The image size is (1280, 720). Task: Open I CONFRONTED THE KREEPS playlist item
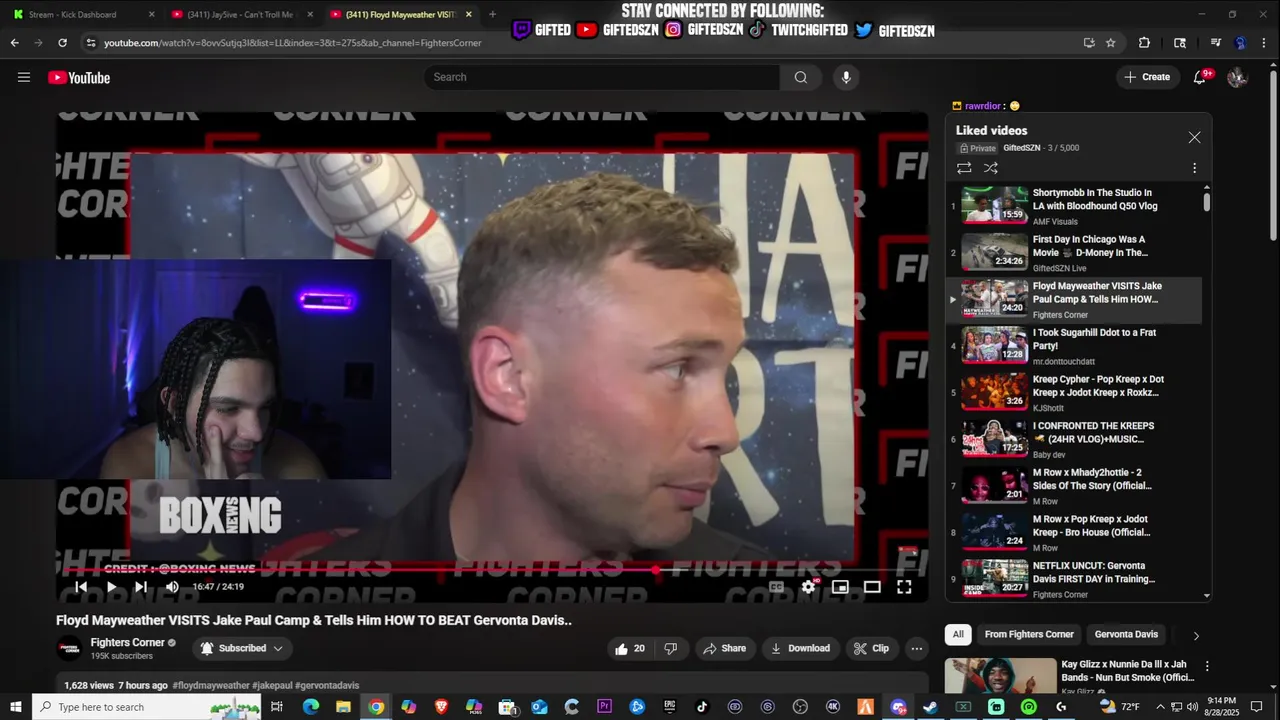[x=1075, y=439]
